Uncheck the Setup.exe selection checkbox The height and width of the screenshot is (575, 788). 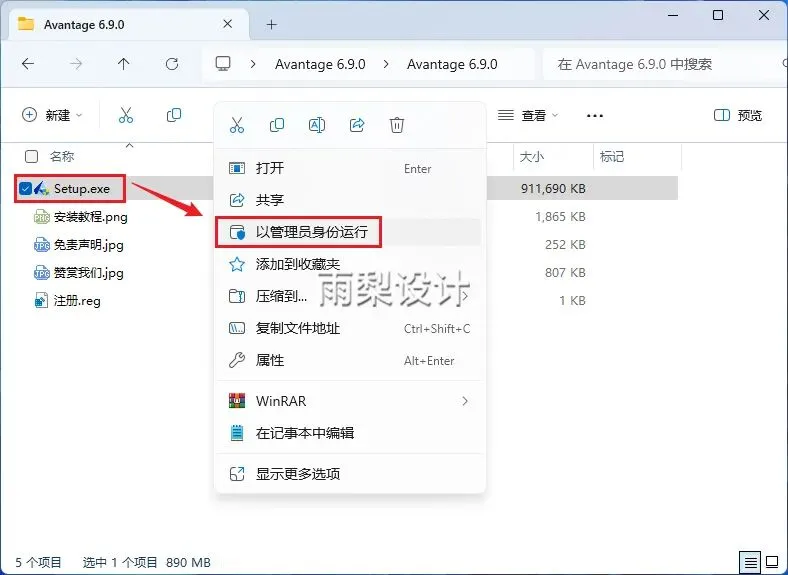click(25, 188)
